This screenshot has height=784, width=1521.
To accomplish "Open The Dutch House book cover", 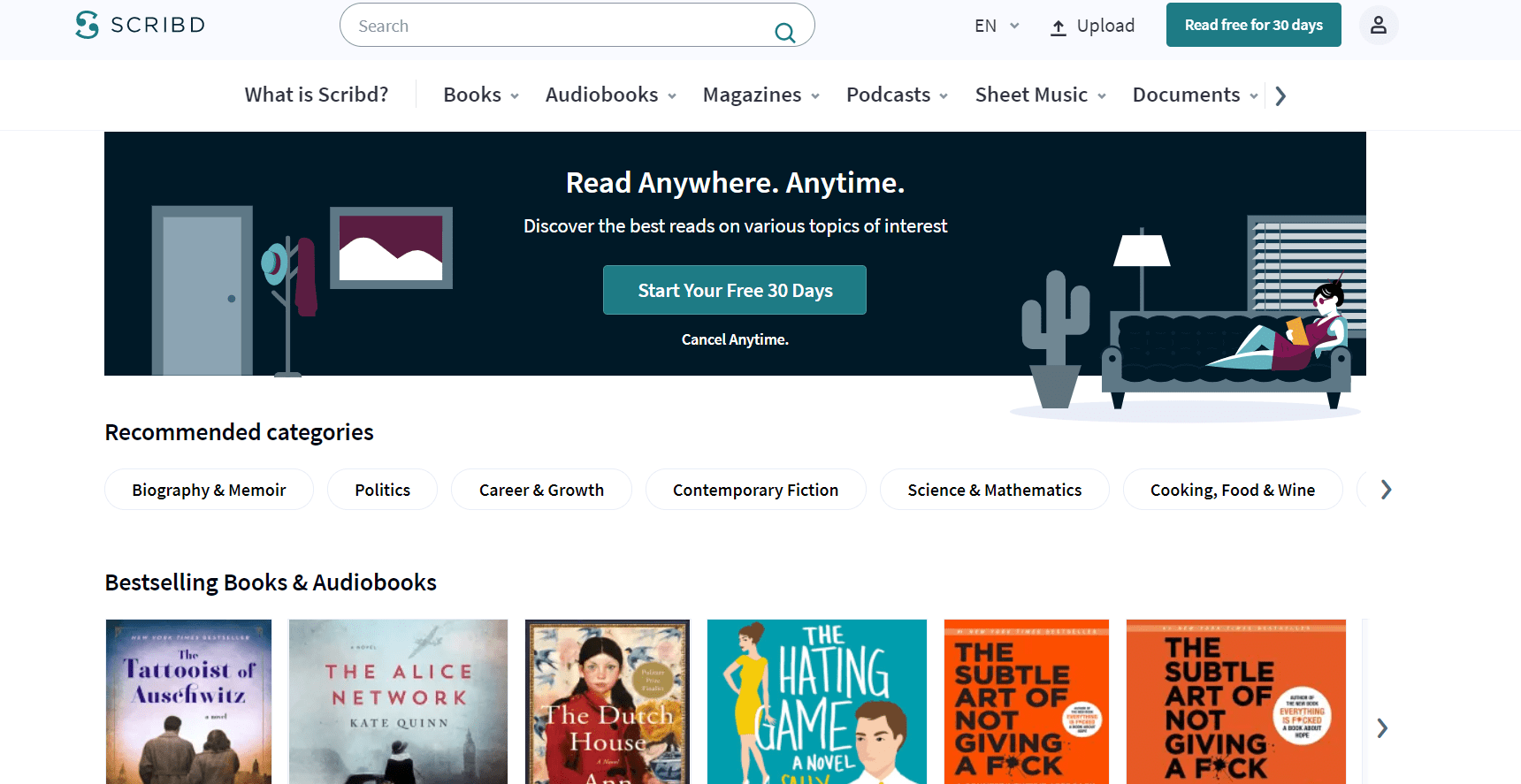I will tap(608, 702).
